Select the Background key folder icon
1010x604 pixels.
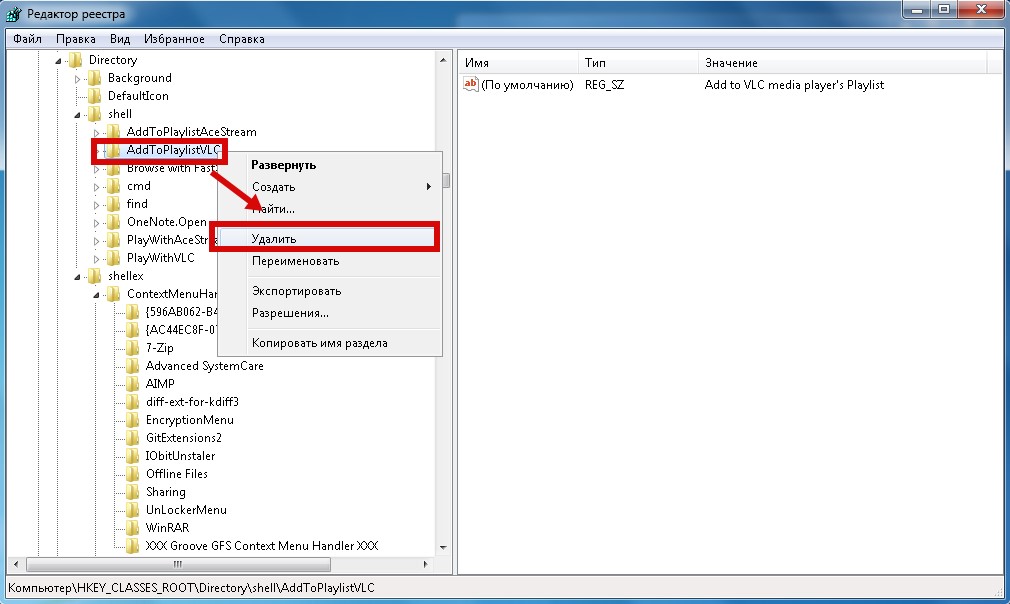(94, 78)
